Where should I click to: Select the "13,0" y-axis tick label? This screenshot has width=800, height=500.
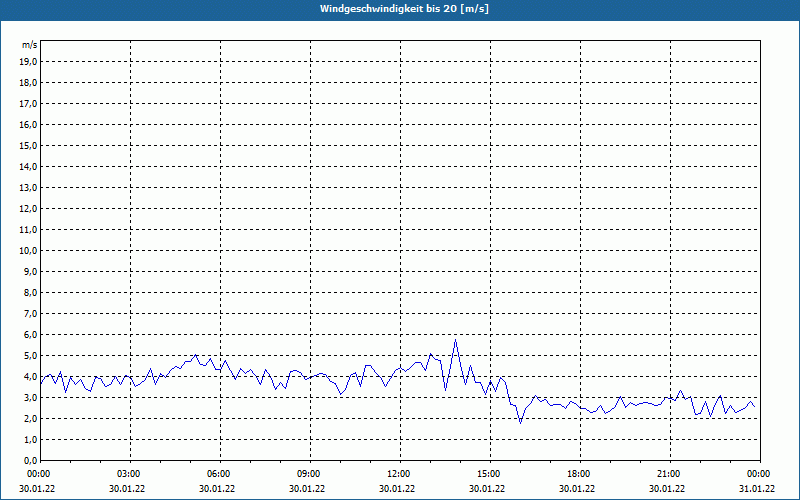tap(28, 188)
